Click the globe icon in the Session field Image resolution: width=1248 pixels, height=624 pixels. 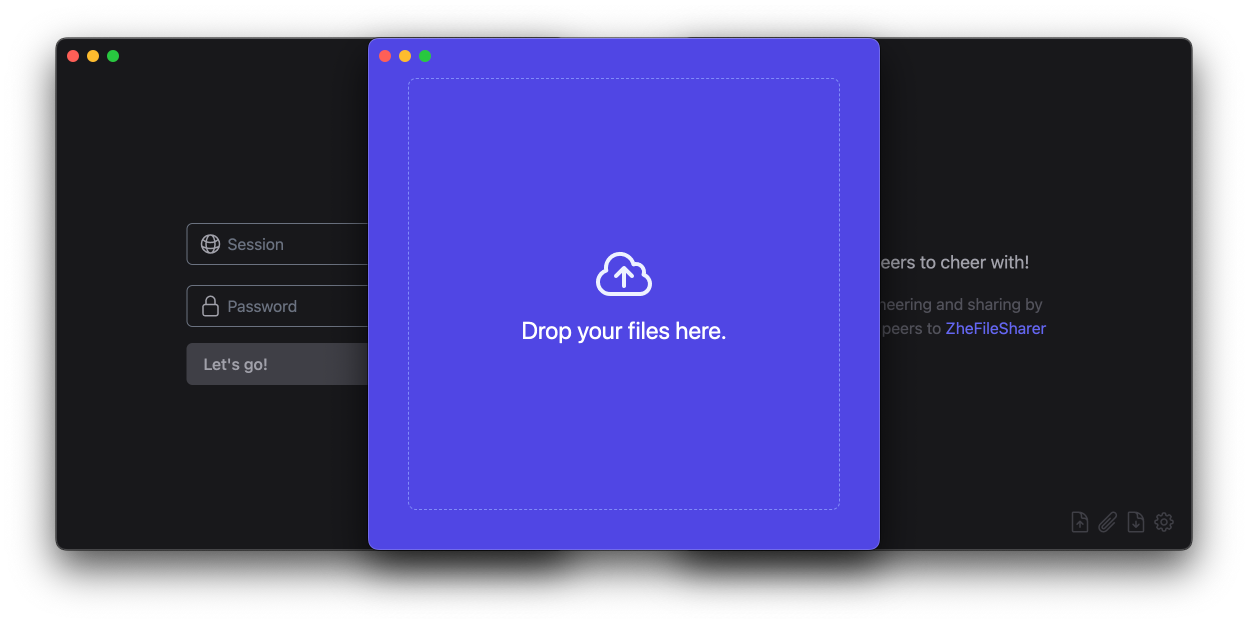point(210,244)
